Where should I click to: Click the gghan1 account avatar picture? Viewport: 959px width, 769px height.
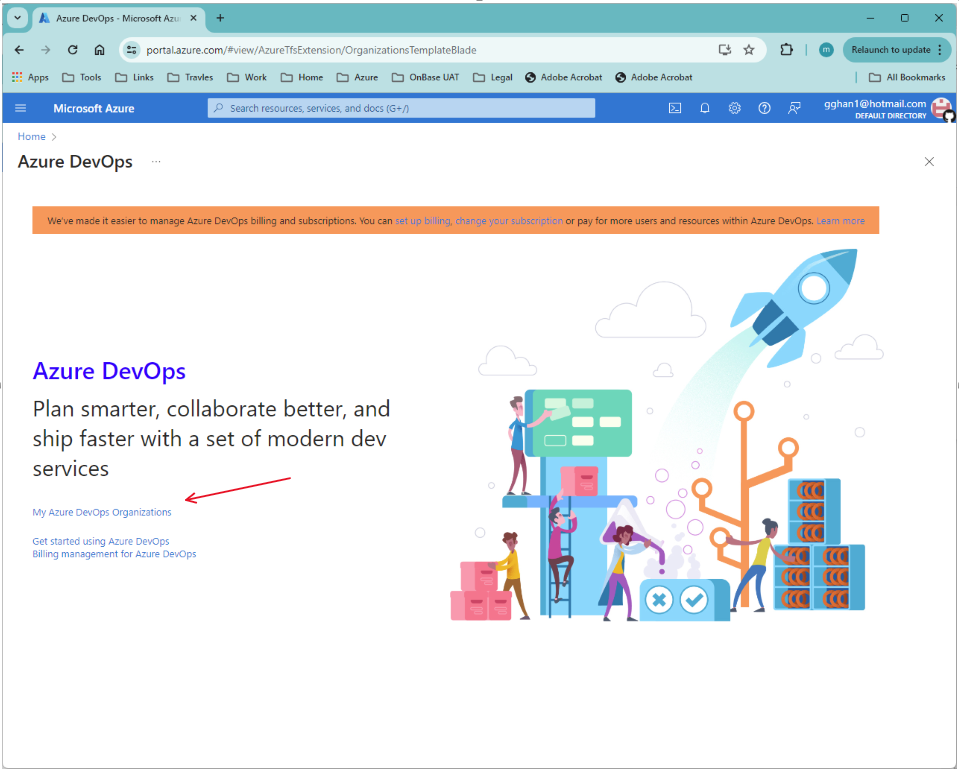941,108
